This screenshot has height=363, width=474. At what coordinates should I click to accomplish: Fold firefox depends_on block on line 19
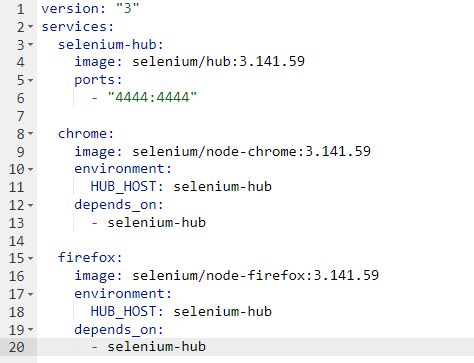click(31, 330)
